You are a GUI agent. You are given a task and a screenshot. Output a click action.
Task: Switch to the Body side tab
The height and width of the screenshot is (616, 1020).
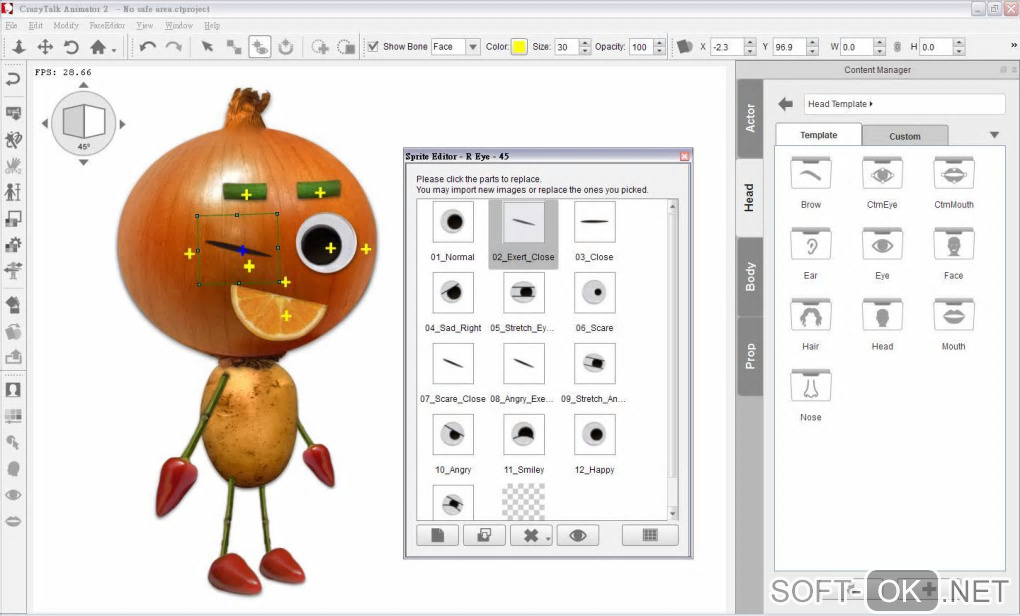click(x=750, y=277)
